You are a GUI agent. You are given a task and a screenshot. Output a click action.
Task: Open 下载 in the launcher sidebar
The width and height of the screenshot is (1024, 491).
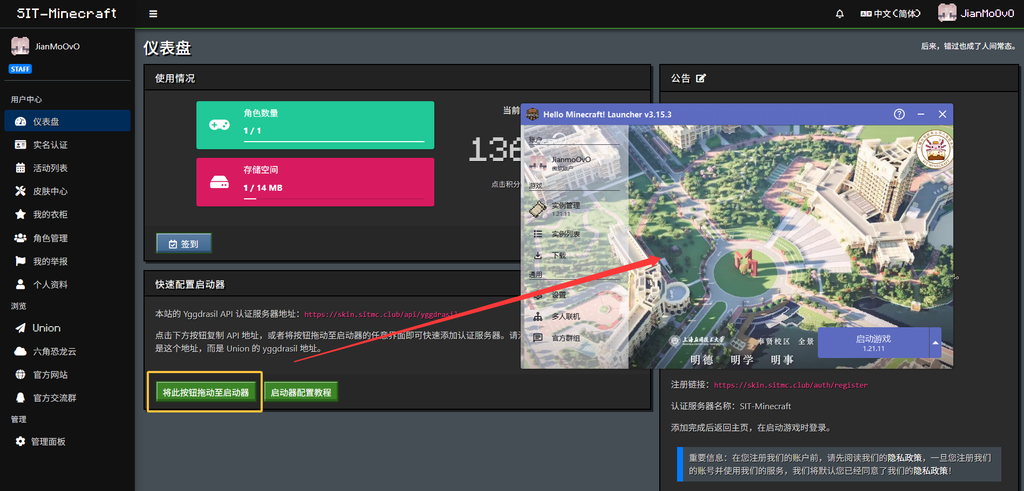[558, 255]
